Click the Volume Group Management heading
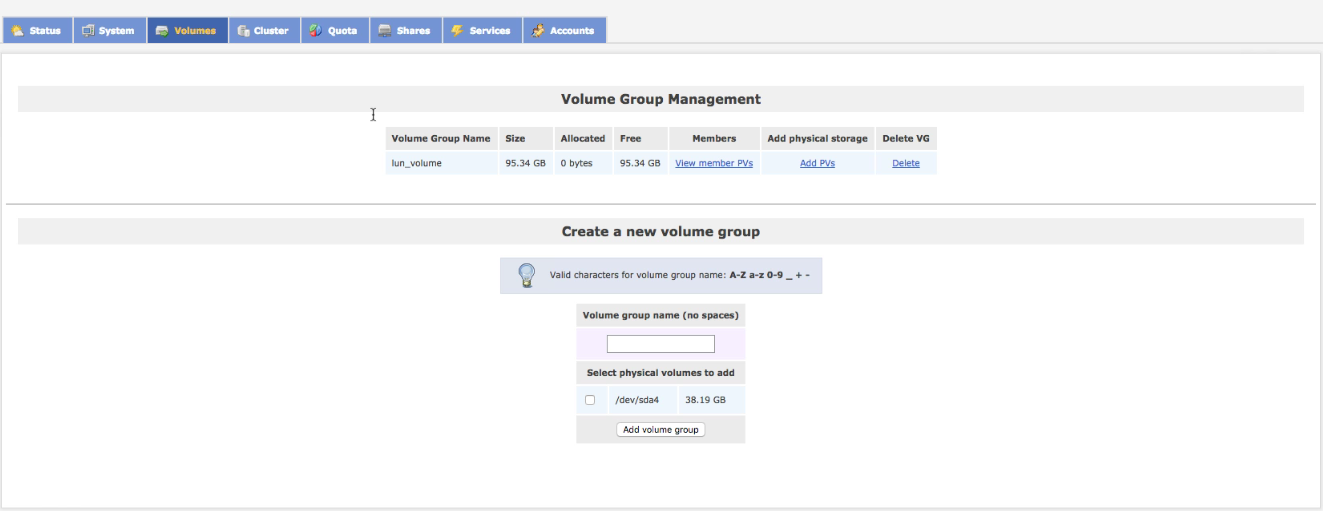Image resolution: width=1323 pixels, height=511 pixels. (x=661, y=99)
